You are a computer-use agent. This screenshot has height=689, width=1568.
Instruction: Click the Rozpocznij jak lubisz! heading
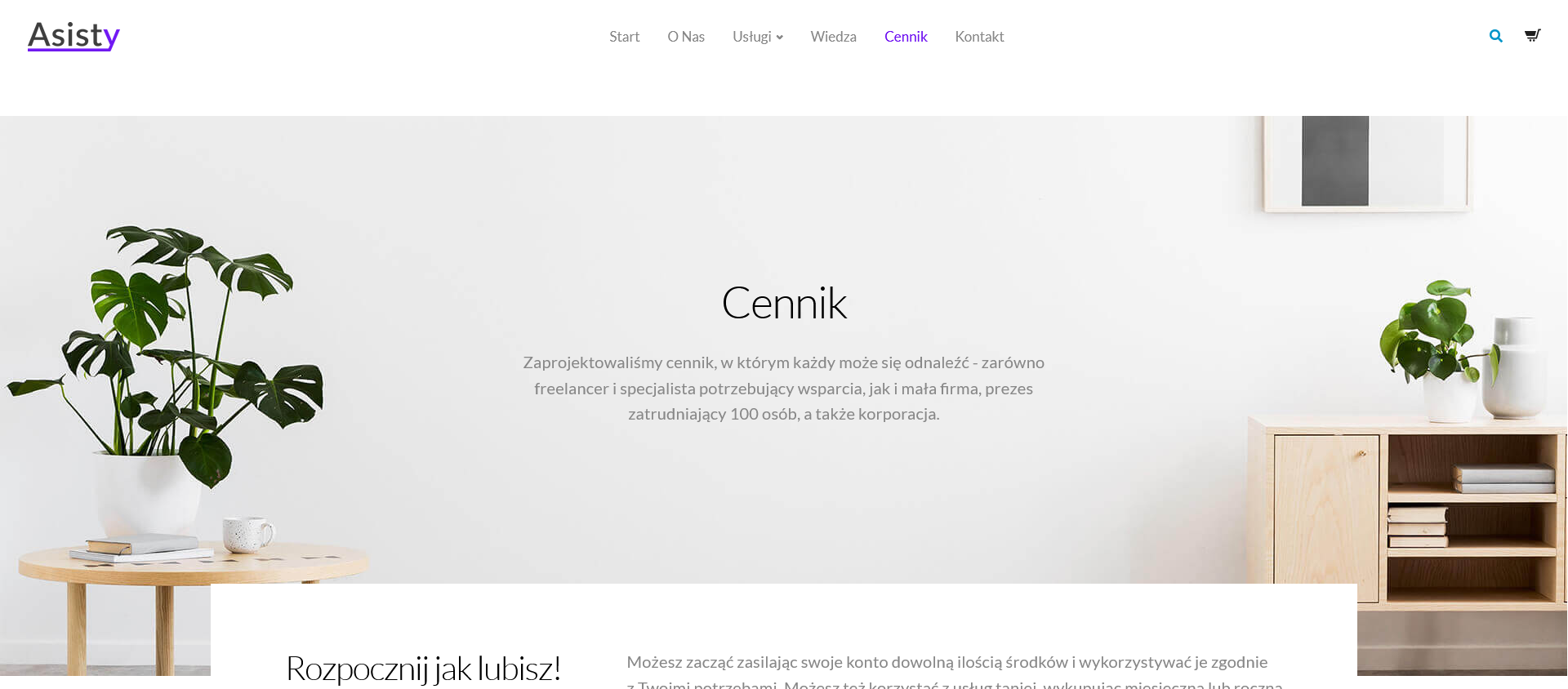(423, 669)
